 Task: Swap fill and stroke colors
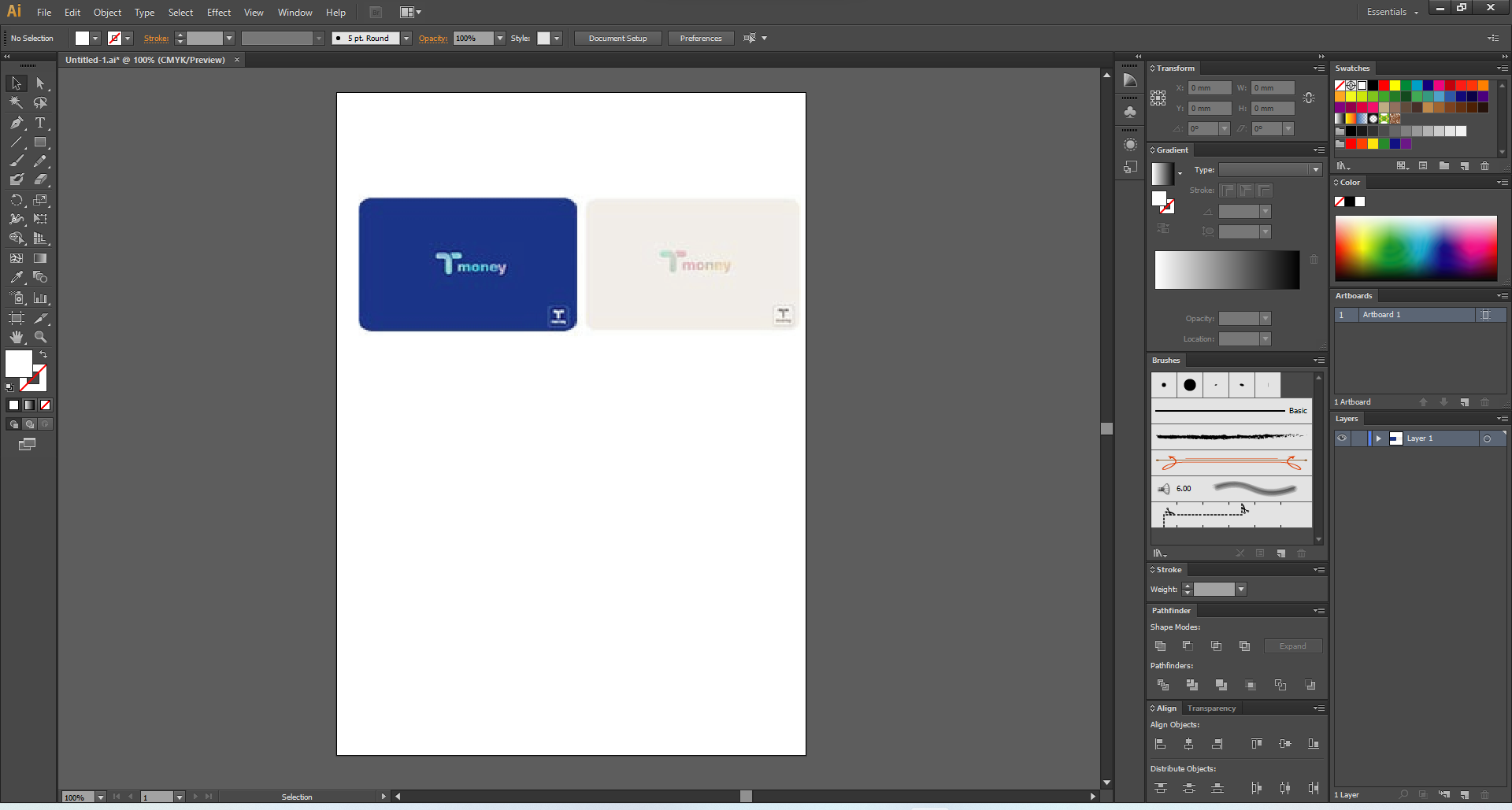(43, 355)
